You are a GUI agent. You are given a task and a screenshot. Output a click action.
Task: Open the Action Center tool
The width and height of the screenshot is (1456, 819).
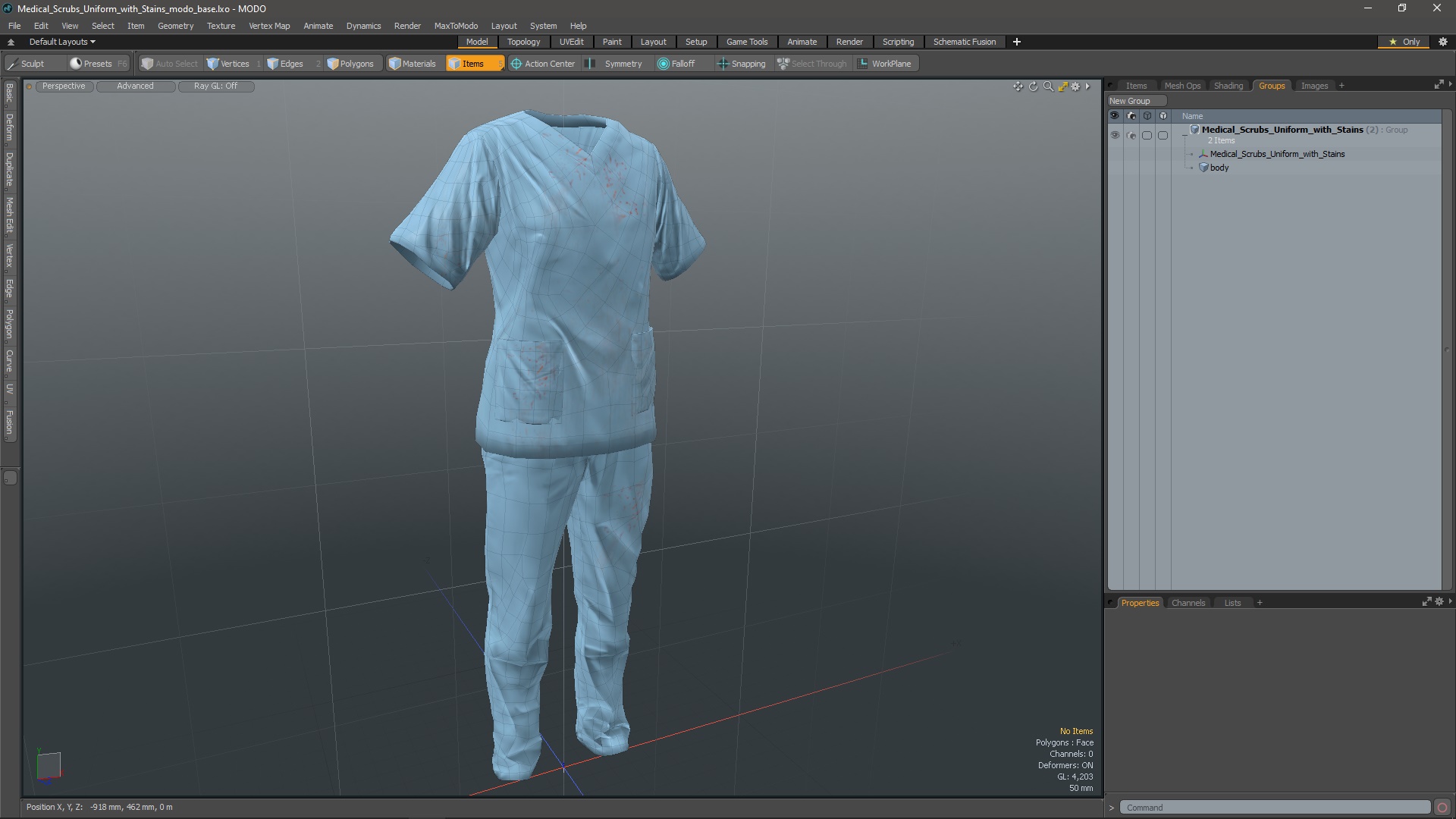543,64
